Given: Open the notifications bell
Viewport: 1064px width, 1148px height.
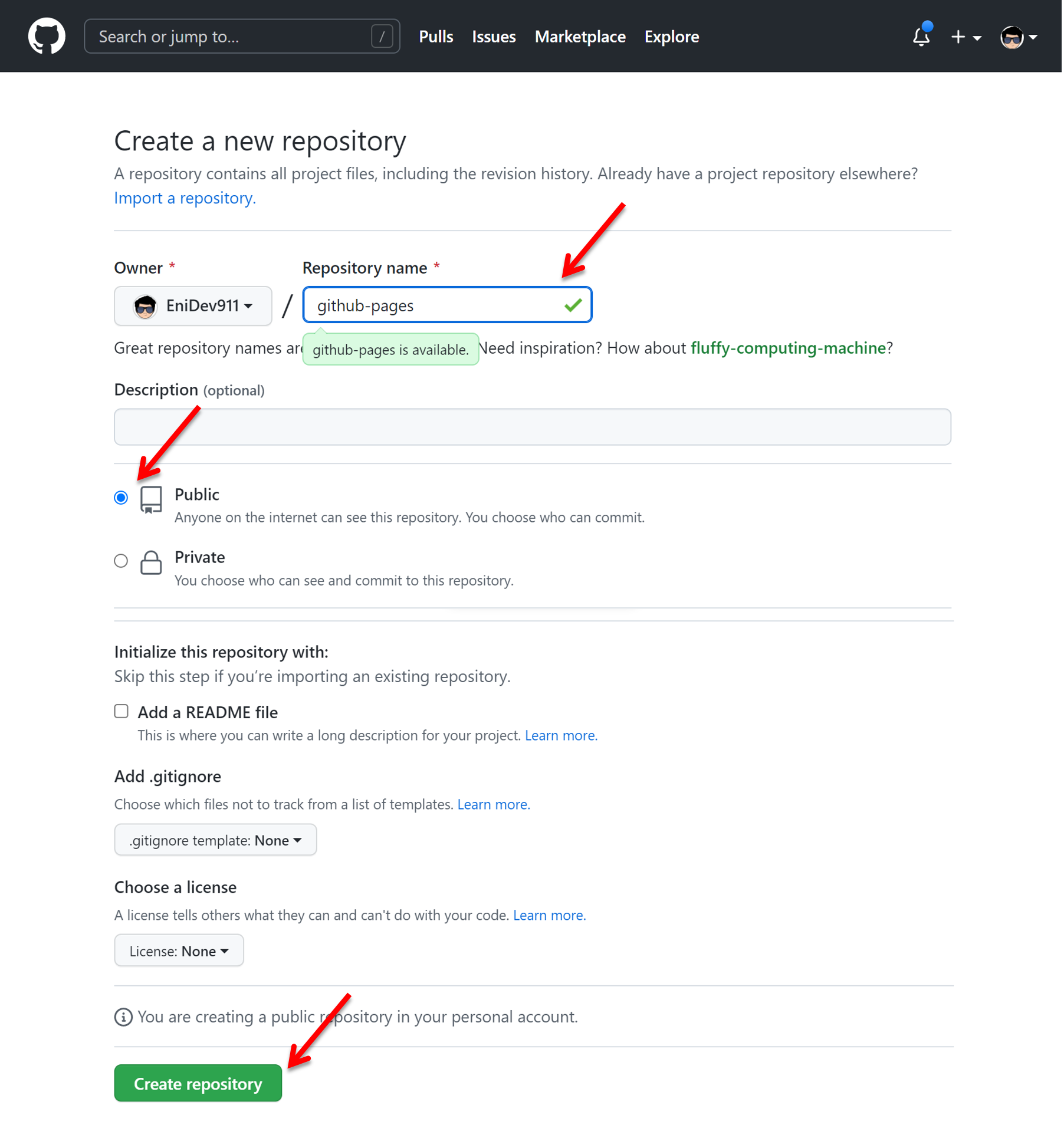Looking at the screenshot, I should 922,36.
